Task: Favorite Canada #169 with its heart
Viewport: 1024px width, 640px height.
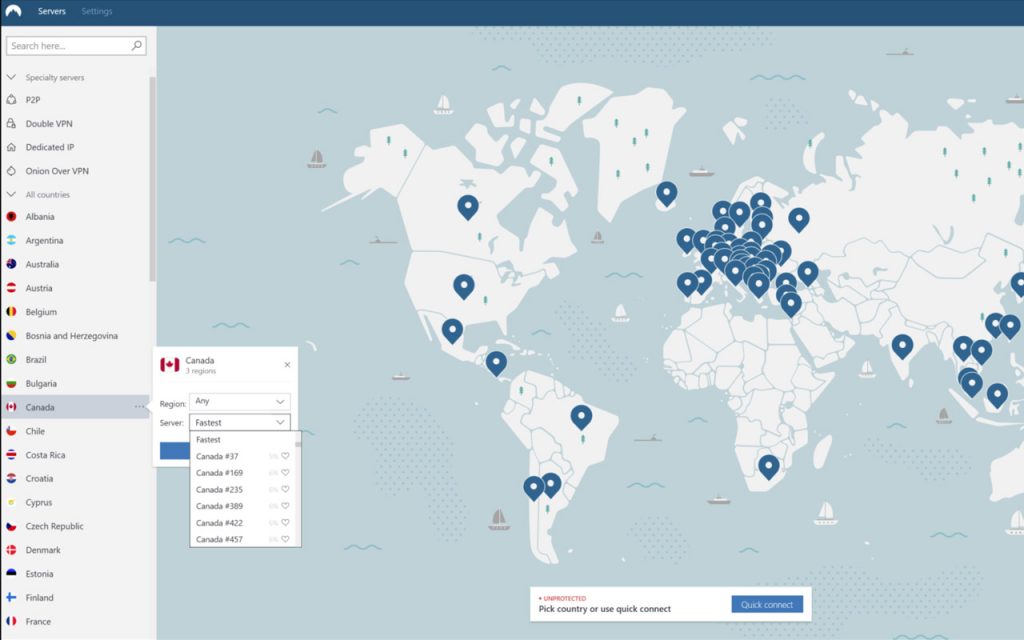Action: pos(285,472)
